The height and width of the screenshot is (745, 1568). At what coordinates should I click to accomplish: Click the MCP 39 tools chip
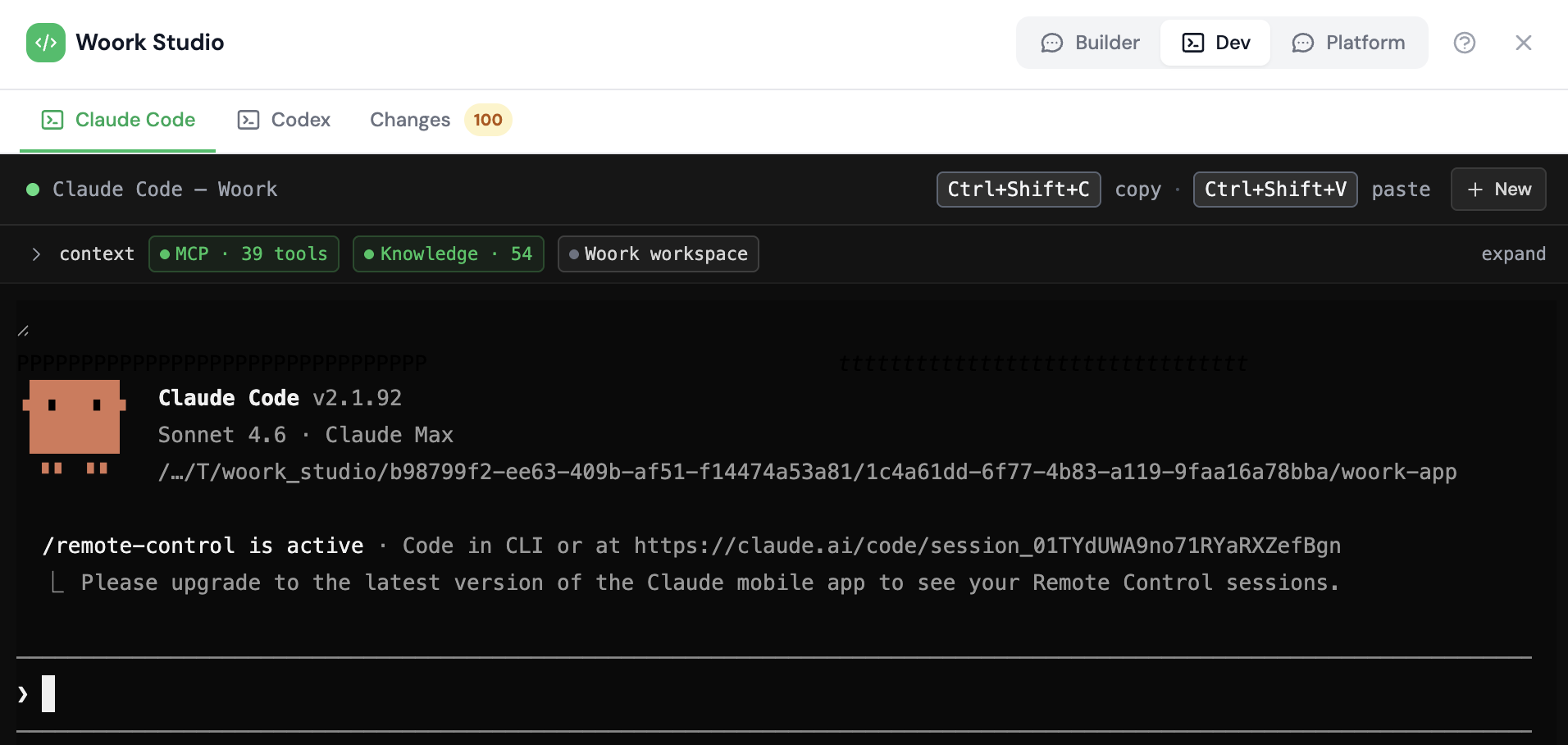(x=244, y=254)
